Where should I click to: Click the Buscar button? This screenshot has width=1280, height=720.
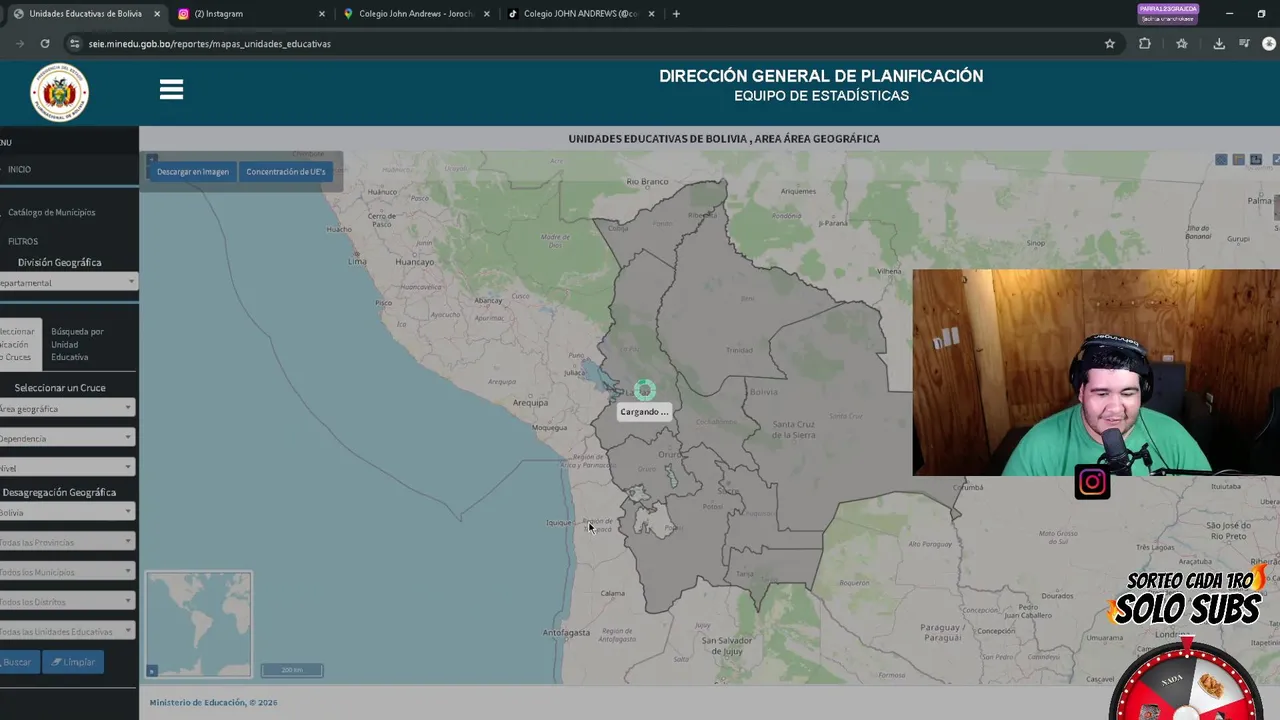[18, 662]
